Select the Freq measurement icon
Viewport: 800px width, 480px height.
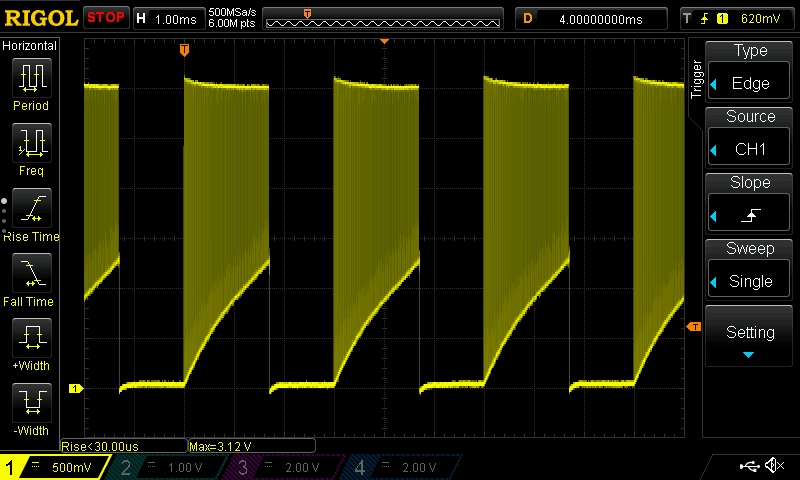pos(31,144)
